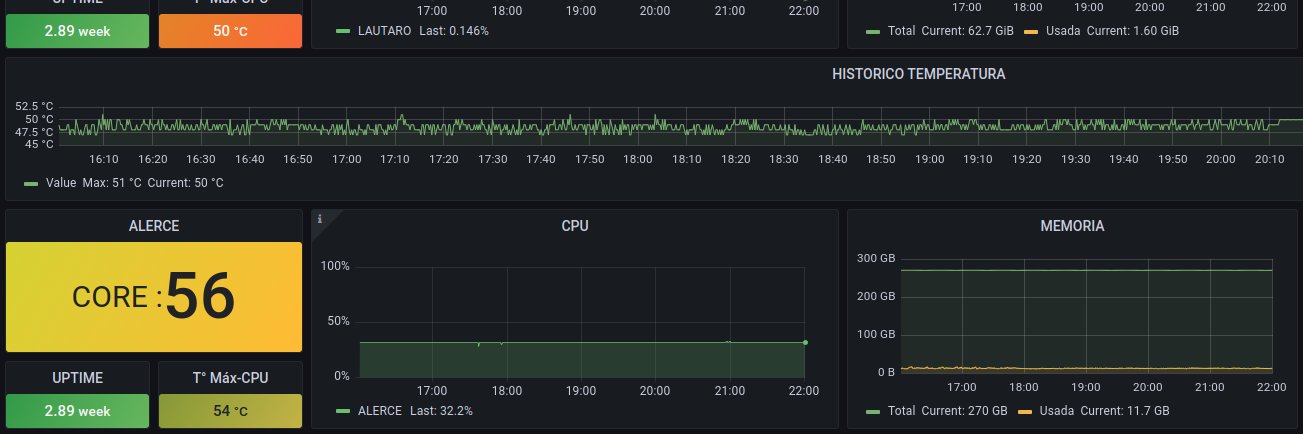
Task: Click 'Current: 1.60 GiB' legend value
Action: point(1133,31)
